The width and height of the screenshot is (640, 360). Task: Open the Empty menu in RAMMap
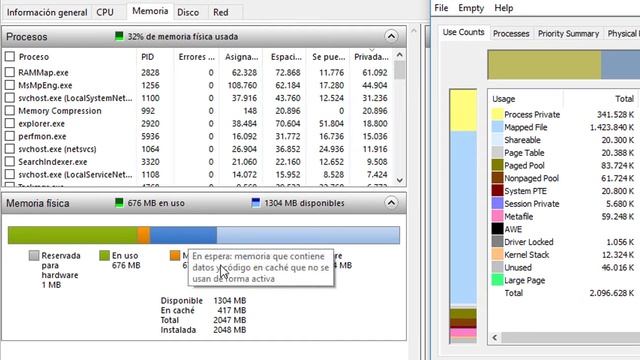coord(471,8)
